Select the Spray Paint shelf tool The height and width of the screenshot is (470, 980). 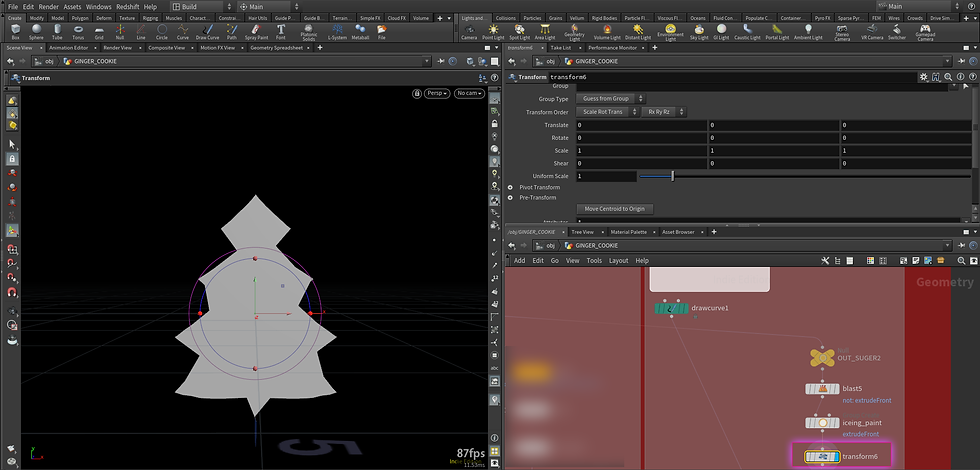point(256,32)
